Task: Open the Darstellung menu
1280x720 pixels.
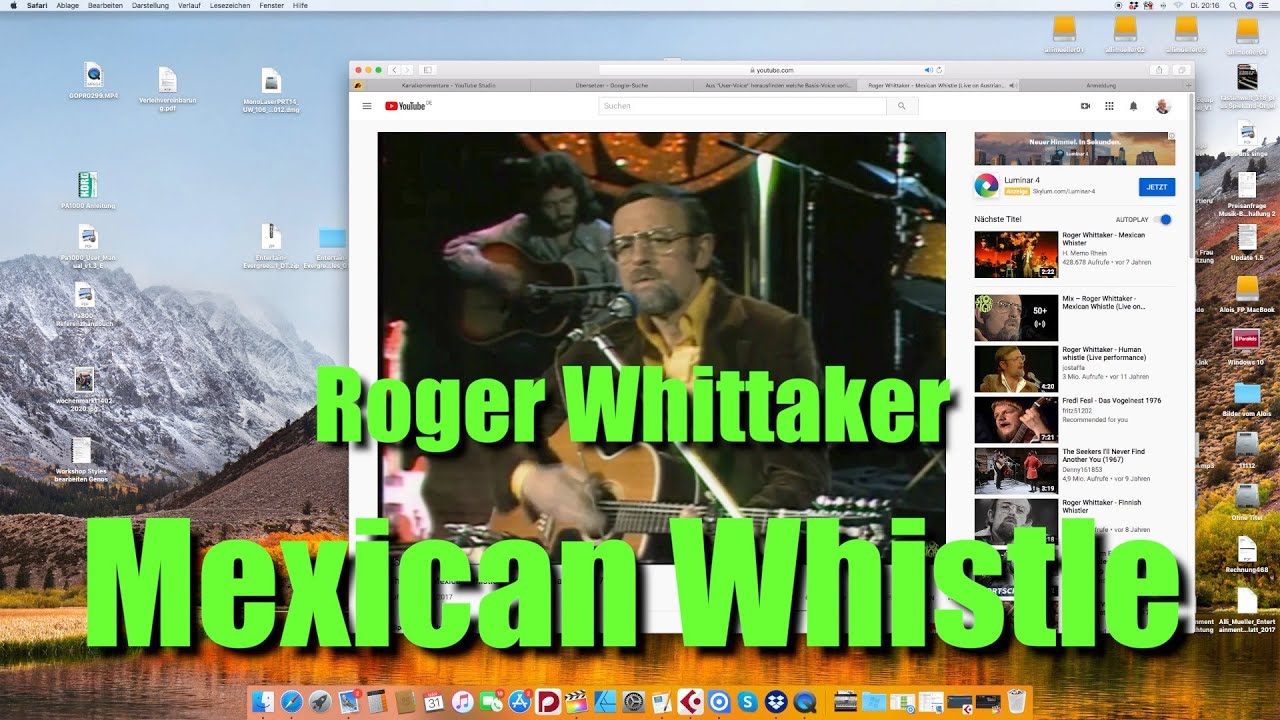Action: [x=150, y=5]
